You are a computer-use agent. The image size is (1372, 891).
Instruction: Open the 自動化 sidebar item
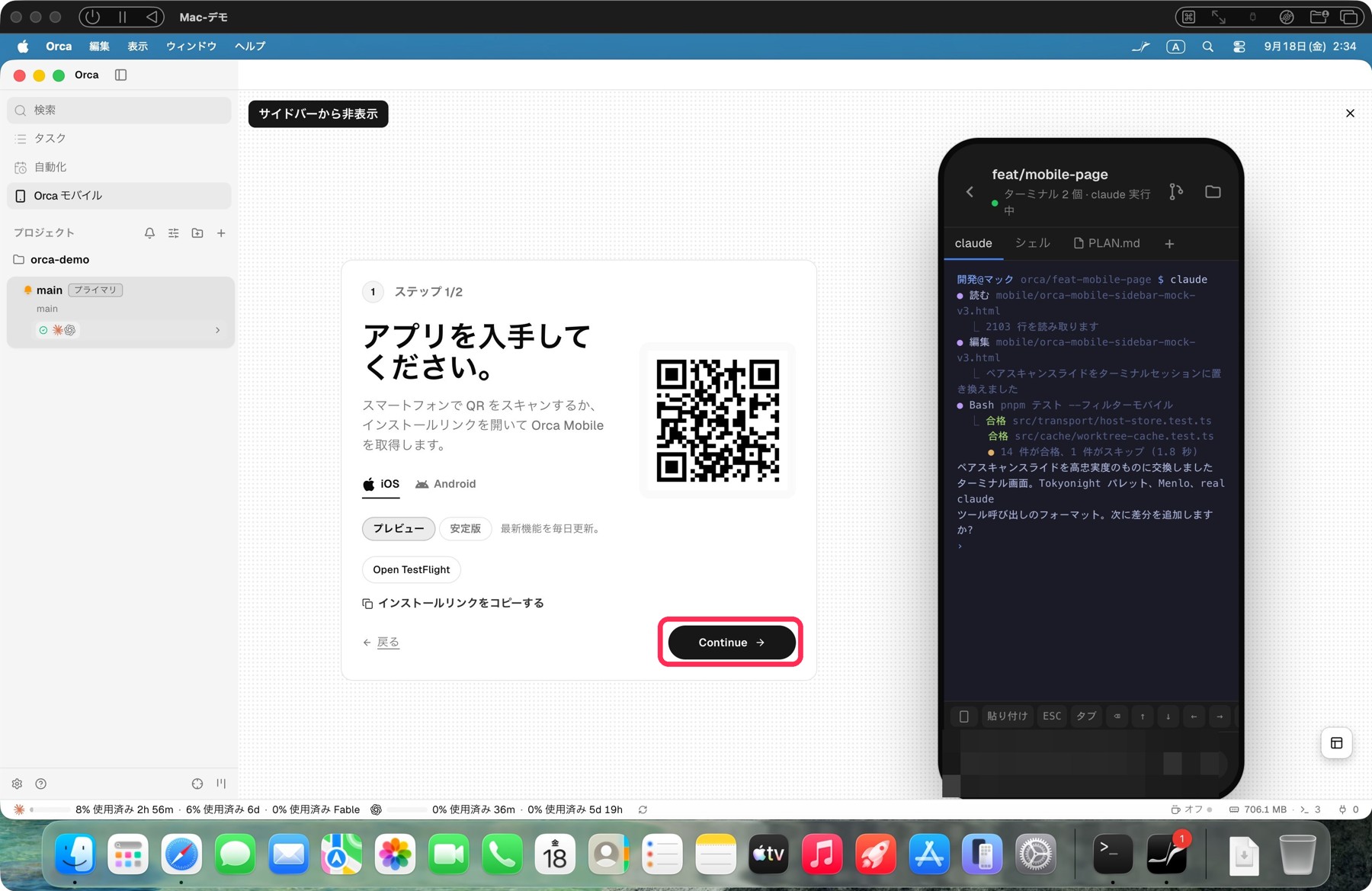click(119, 167)
